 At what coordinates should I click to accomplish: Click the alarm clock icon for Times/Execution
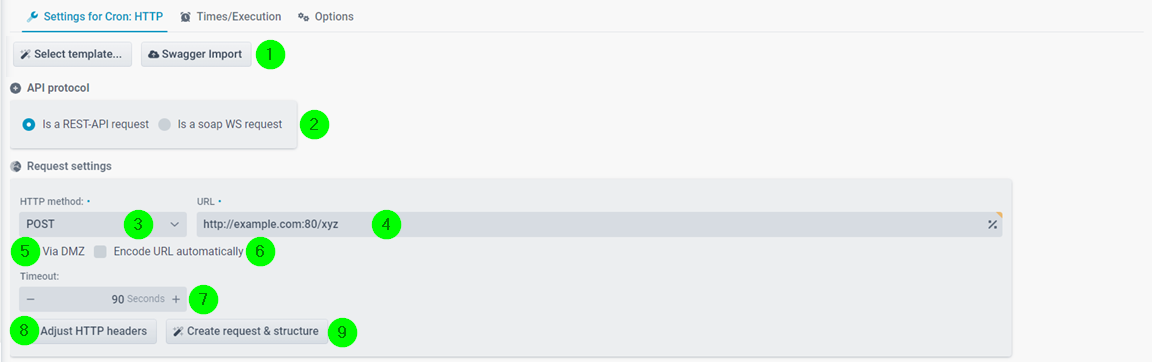click(185, 16)
